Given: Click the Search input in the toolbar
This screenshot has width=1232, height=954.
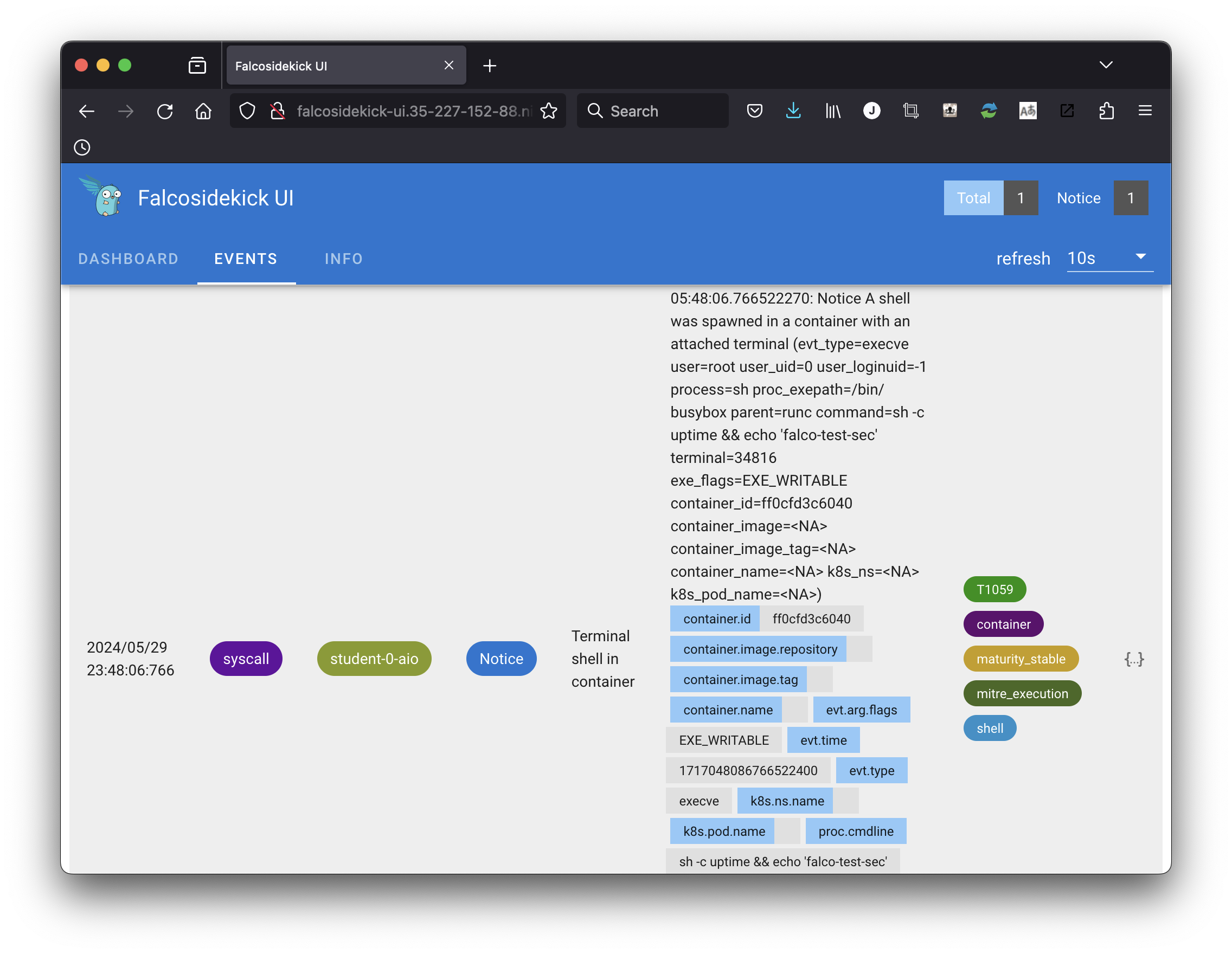Looking at the screenshot, I should 653,111.
